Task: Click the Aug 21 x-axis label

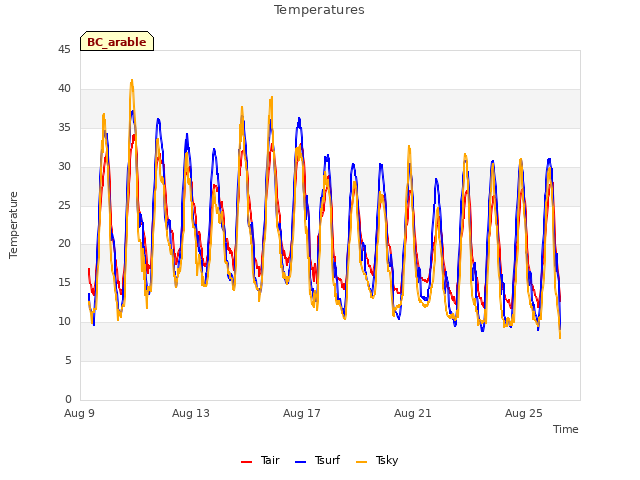Action: 413,413
